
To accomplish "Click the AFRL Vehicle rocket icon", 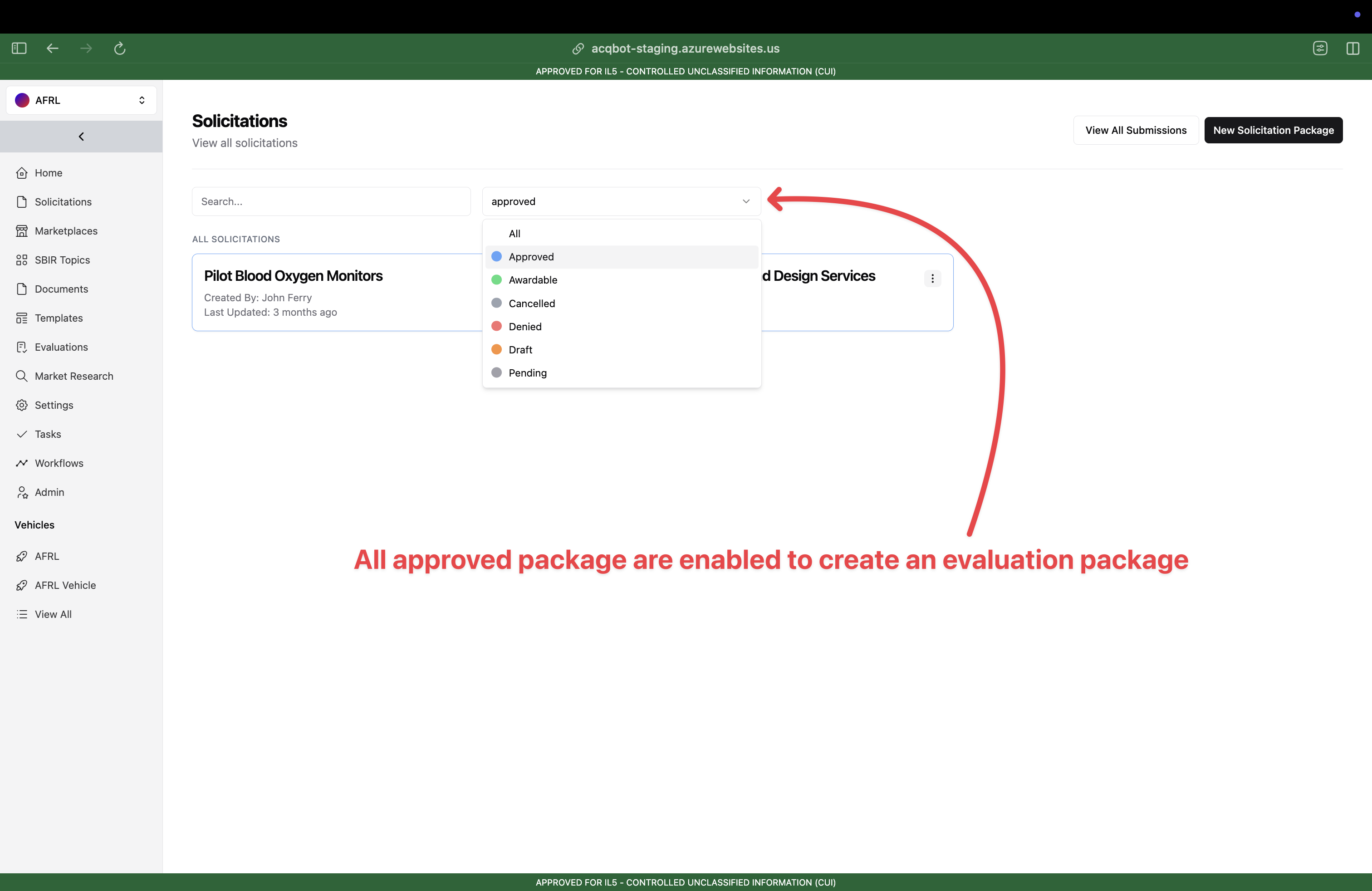I will pos(22,585).
